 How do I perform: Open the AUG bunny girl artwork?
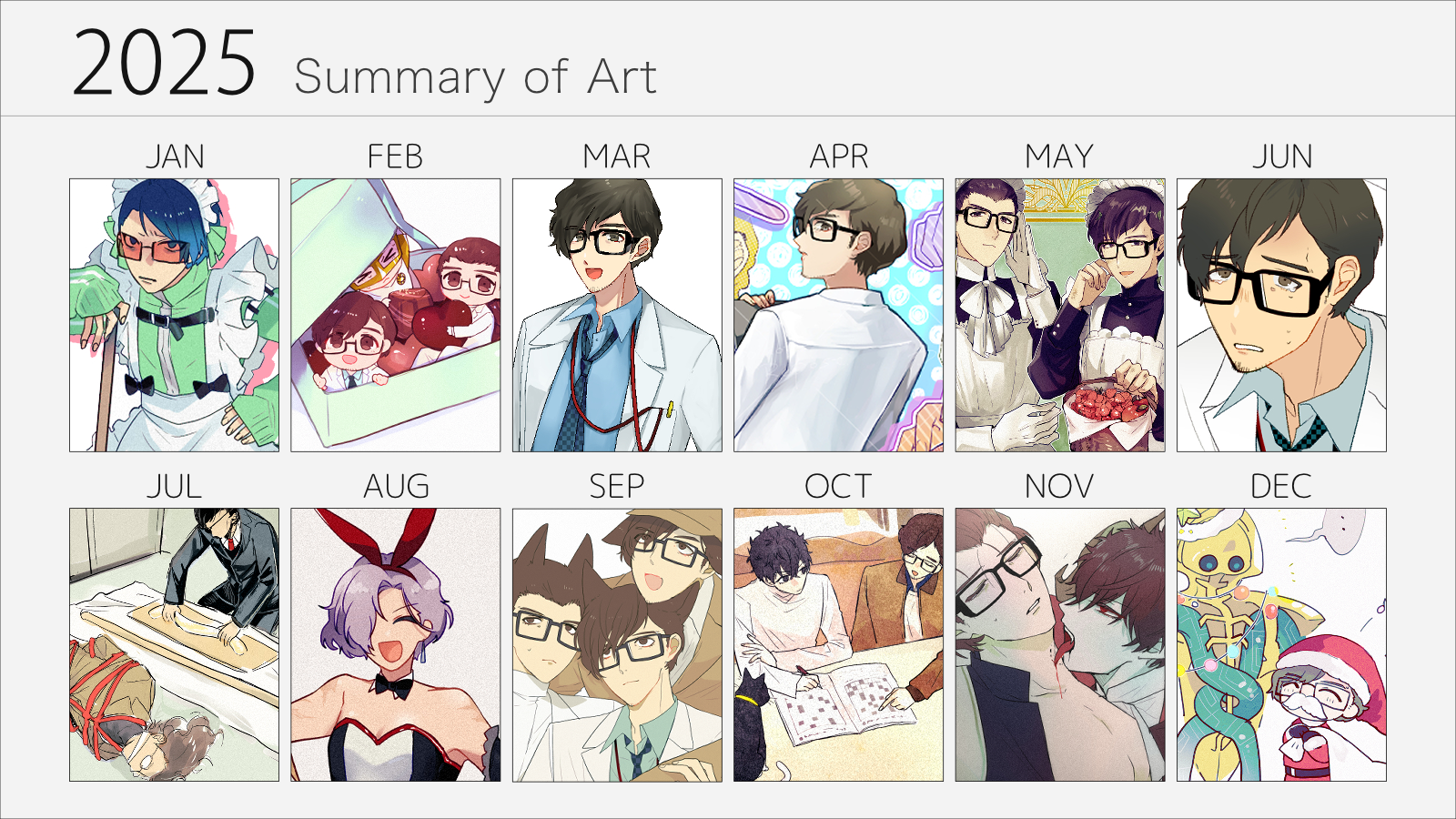396,644
